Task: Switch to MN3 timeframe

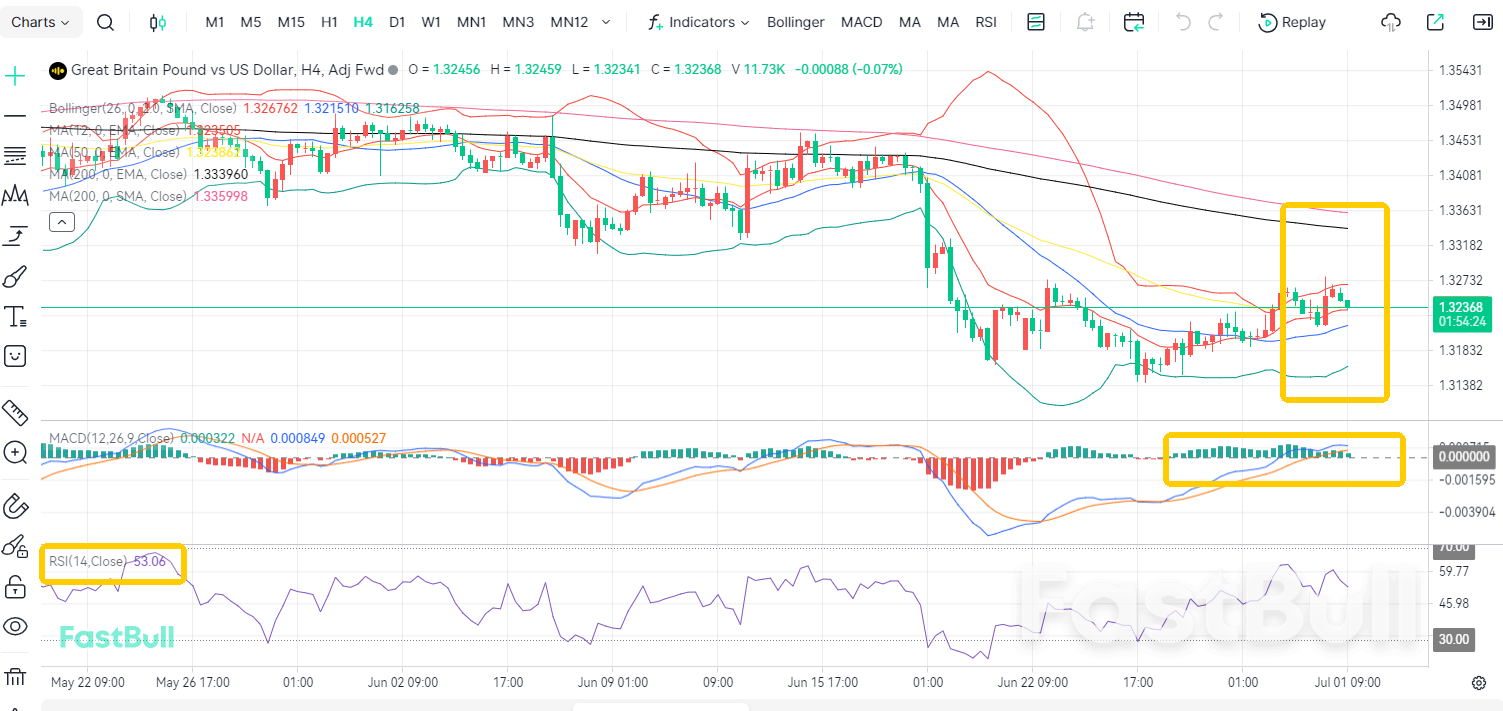Action: 518,22
